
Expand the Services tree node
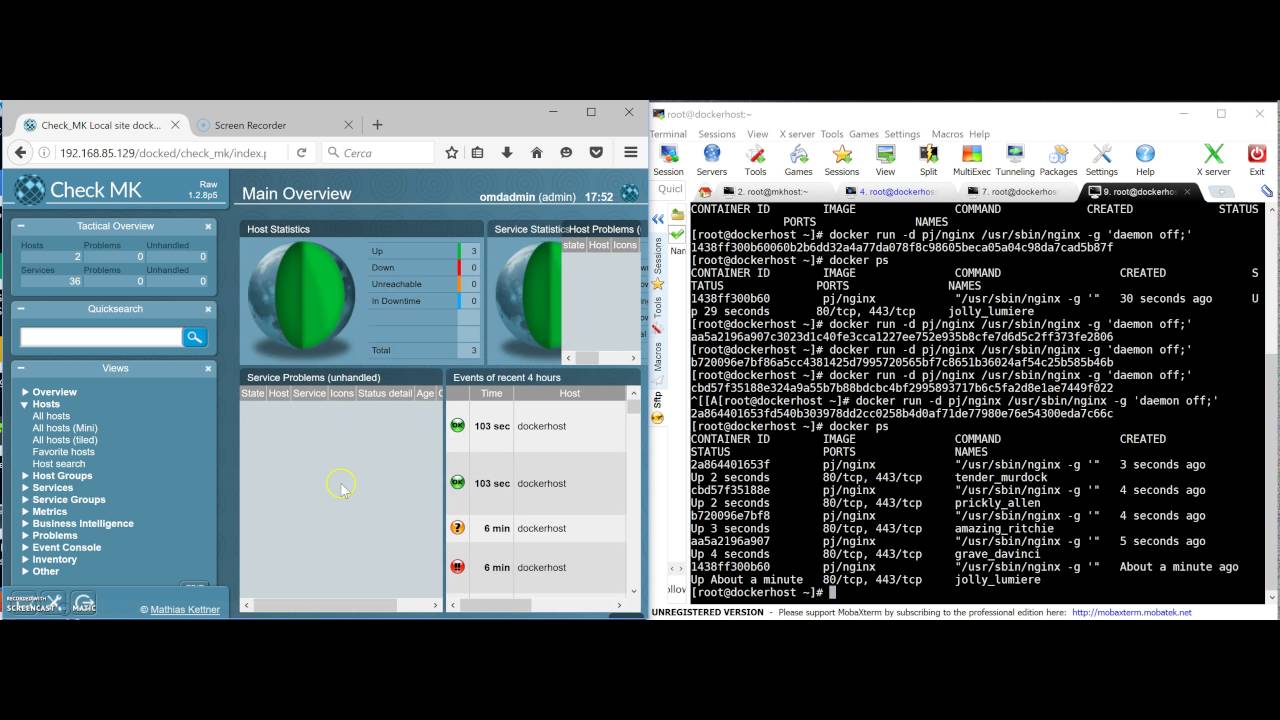pos(25,488)
